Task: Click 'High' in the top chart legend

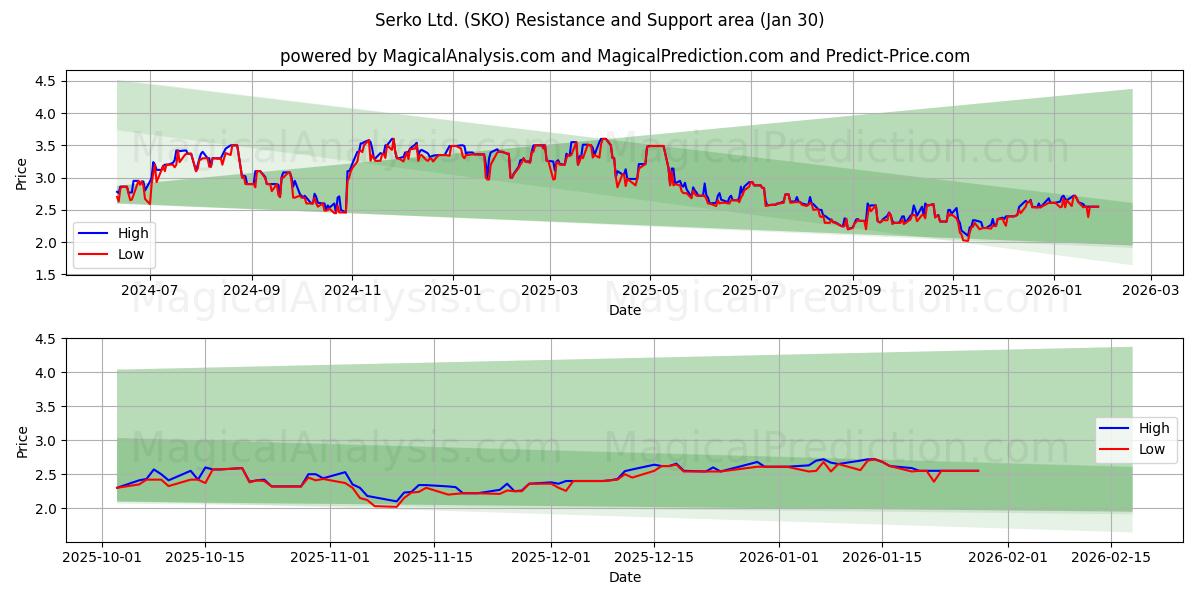Action: 132,233
